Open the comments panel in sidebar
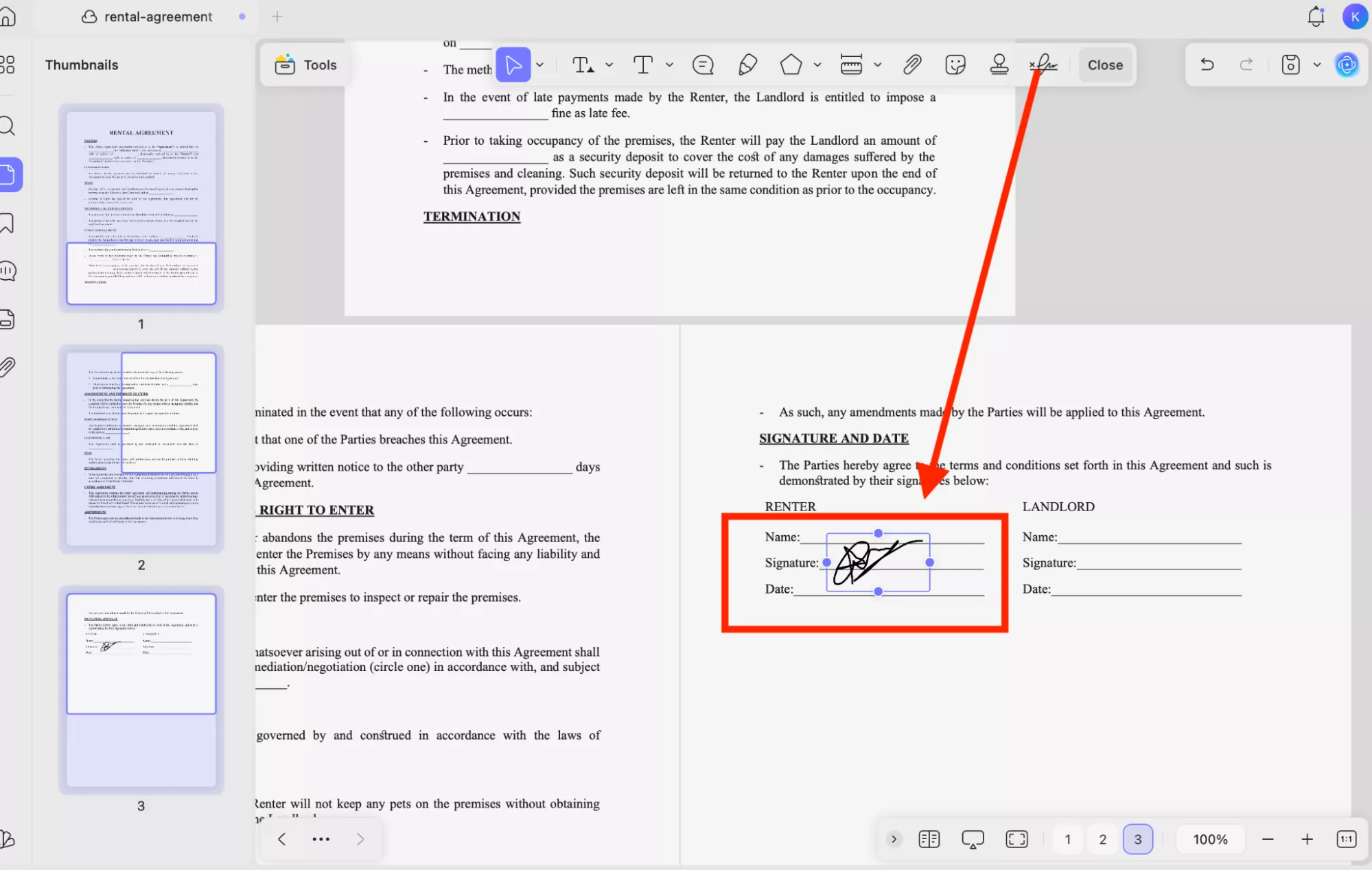 point(8,270)
